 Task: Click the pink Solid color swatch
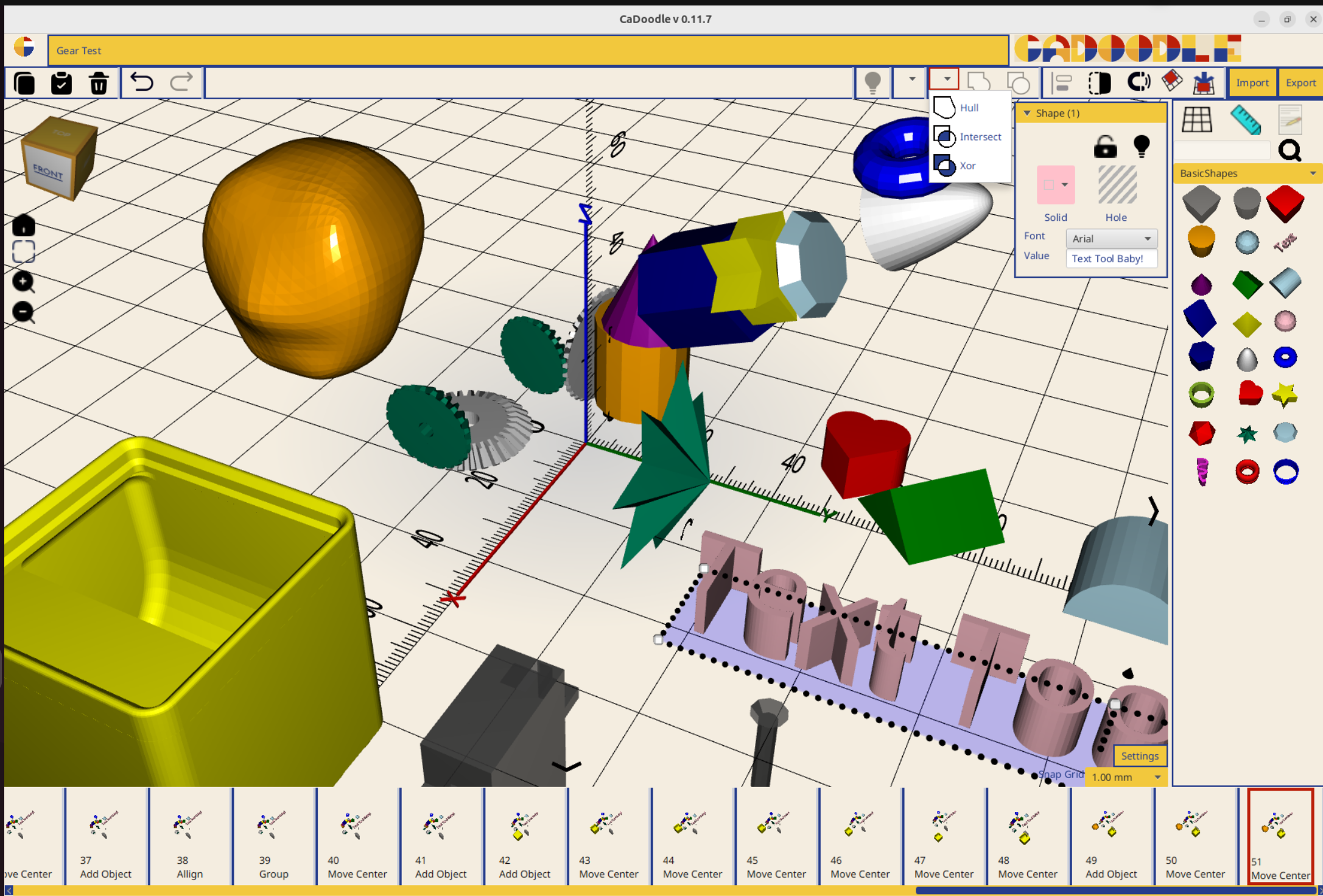(x=1055, y=184)
